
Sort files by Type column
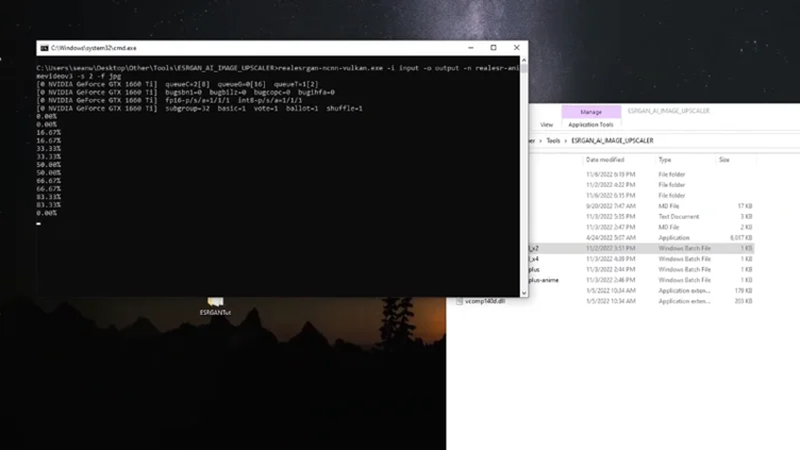(665, 160)
